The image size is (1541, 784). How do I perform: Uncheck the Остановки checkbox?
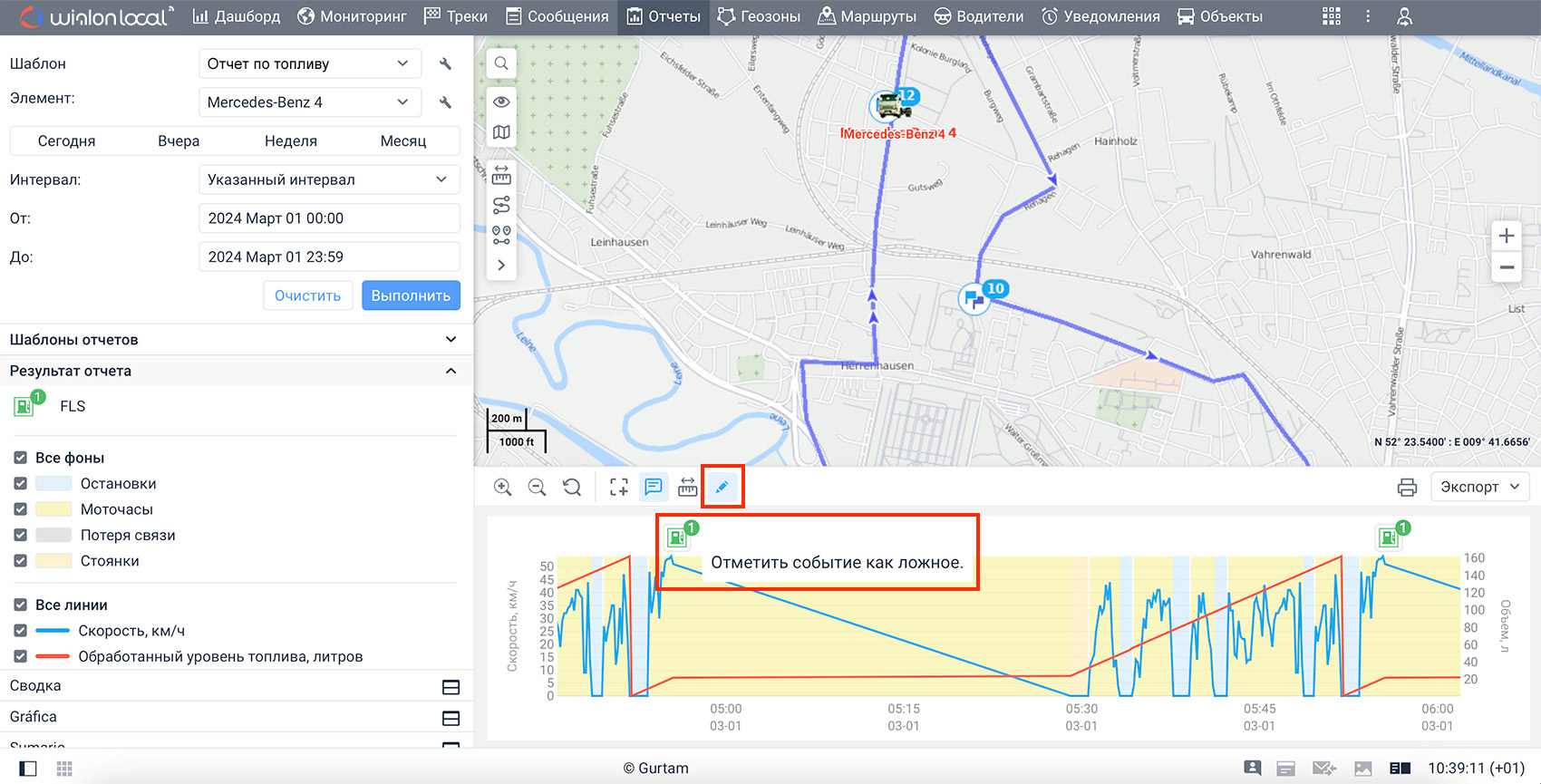(x=21, y=483)
